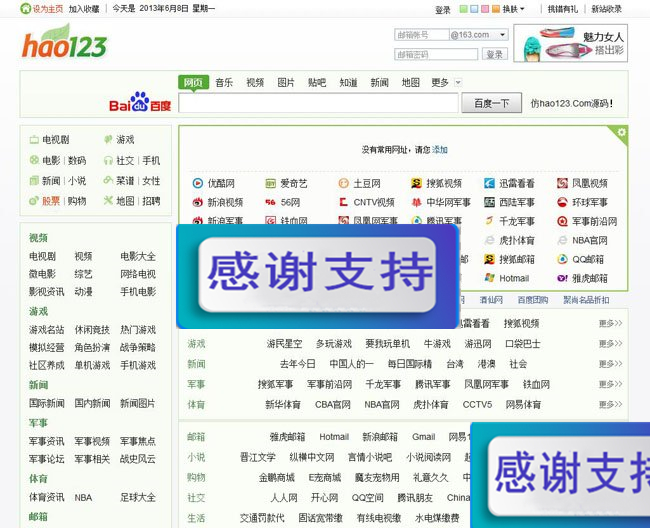Expand 更多>> next to 搜狐视频 row
Viewport: 650px width, 528px height.
click(x=610, y=323)
